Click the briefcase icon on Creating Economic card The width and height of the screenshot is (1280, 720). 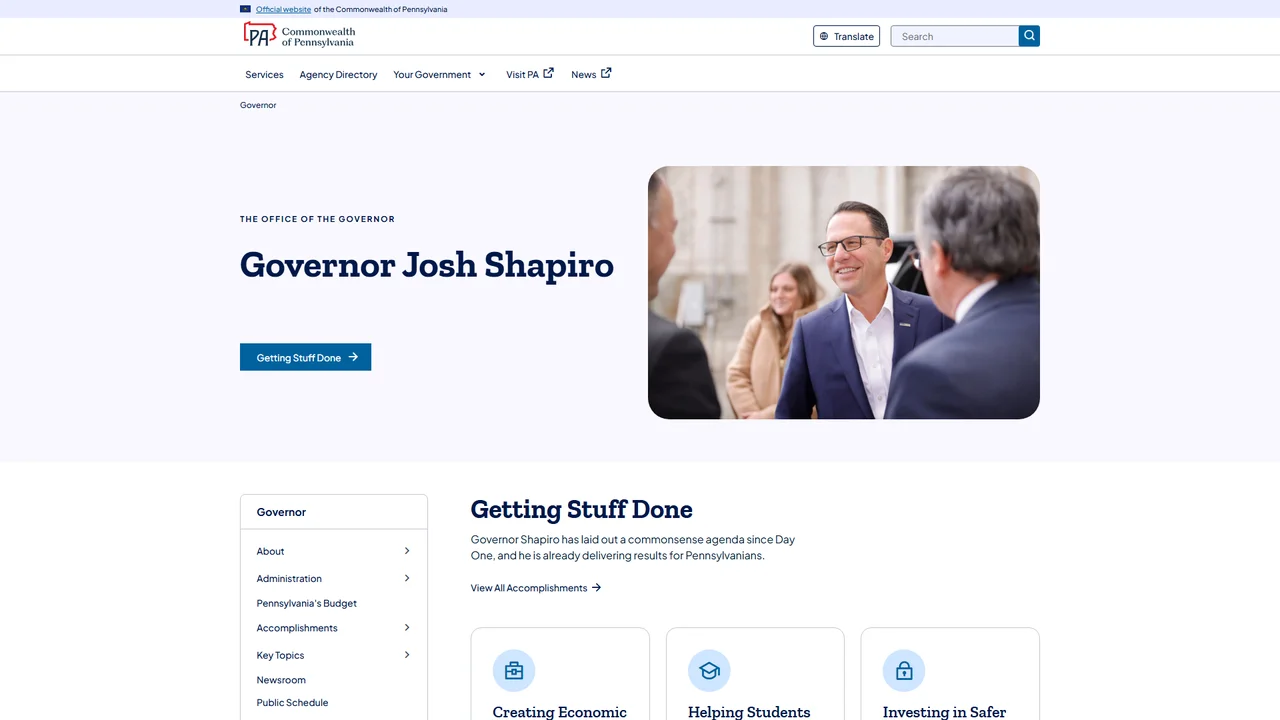tap(514, 671)
